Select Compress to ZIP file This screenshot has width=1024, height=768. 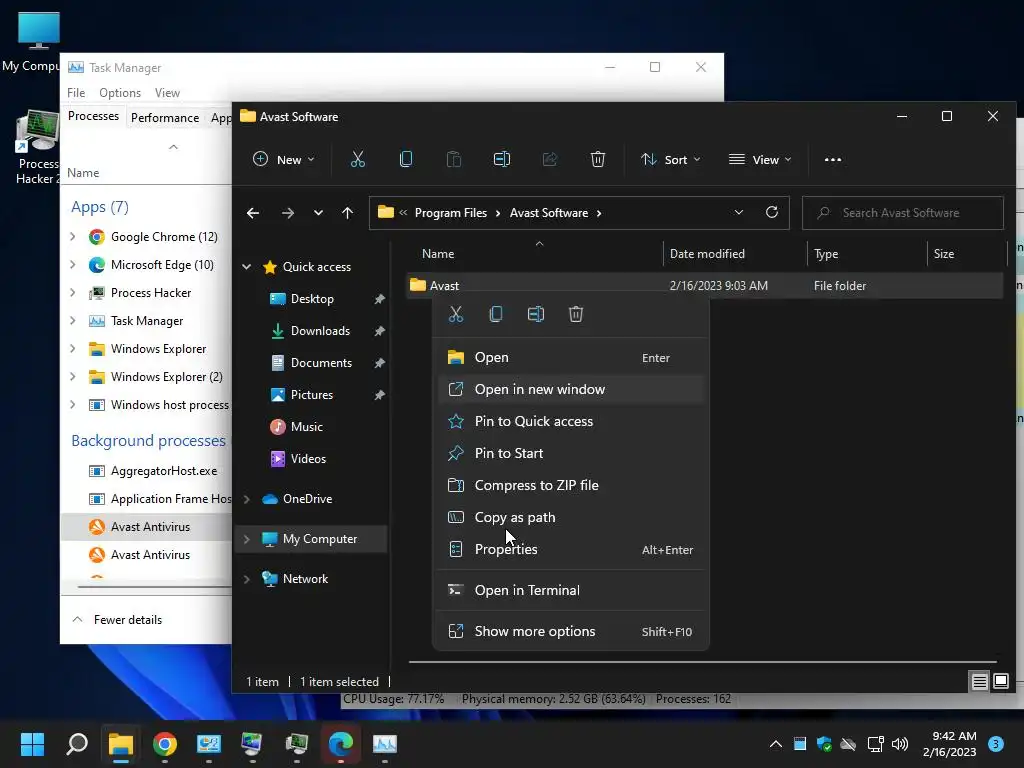coord(570,485)
